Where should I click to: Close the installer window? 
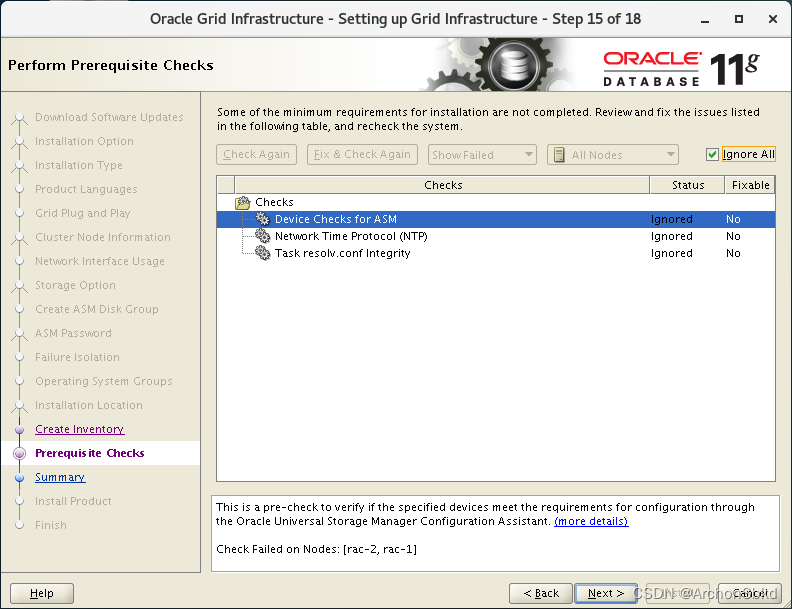pos(772,19)
